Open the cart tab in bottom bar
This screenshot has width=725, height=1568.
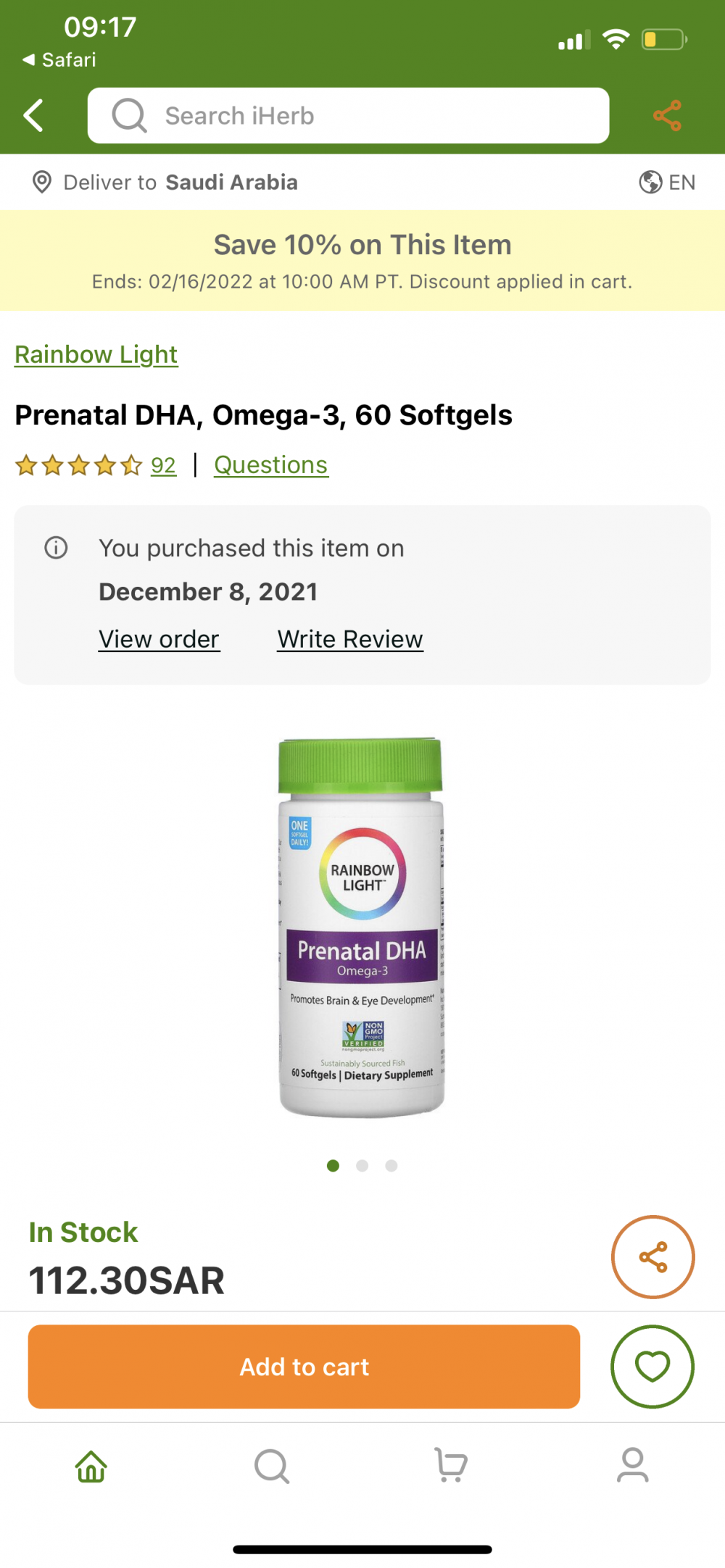pyautogui.click(x=451, y=1465)
